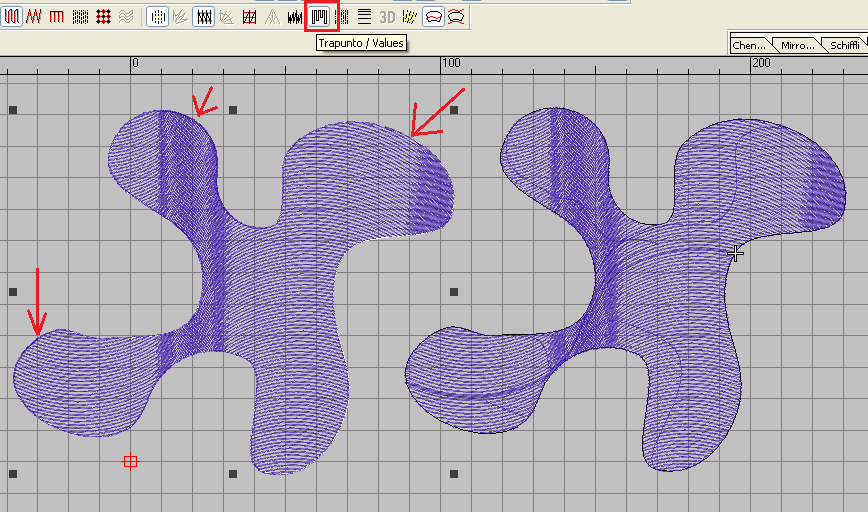Click the crossed-out red oval icon

[x=456, y=16]
